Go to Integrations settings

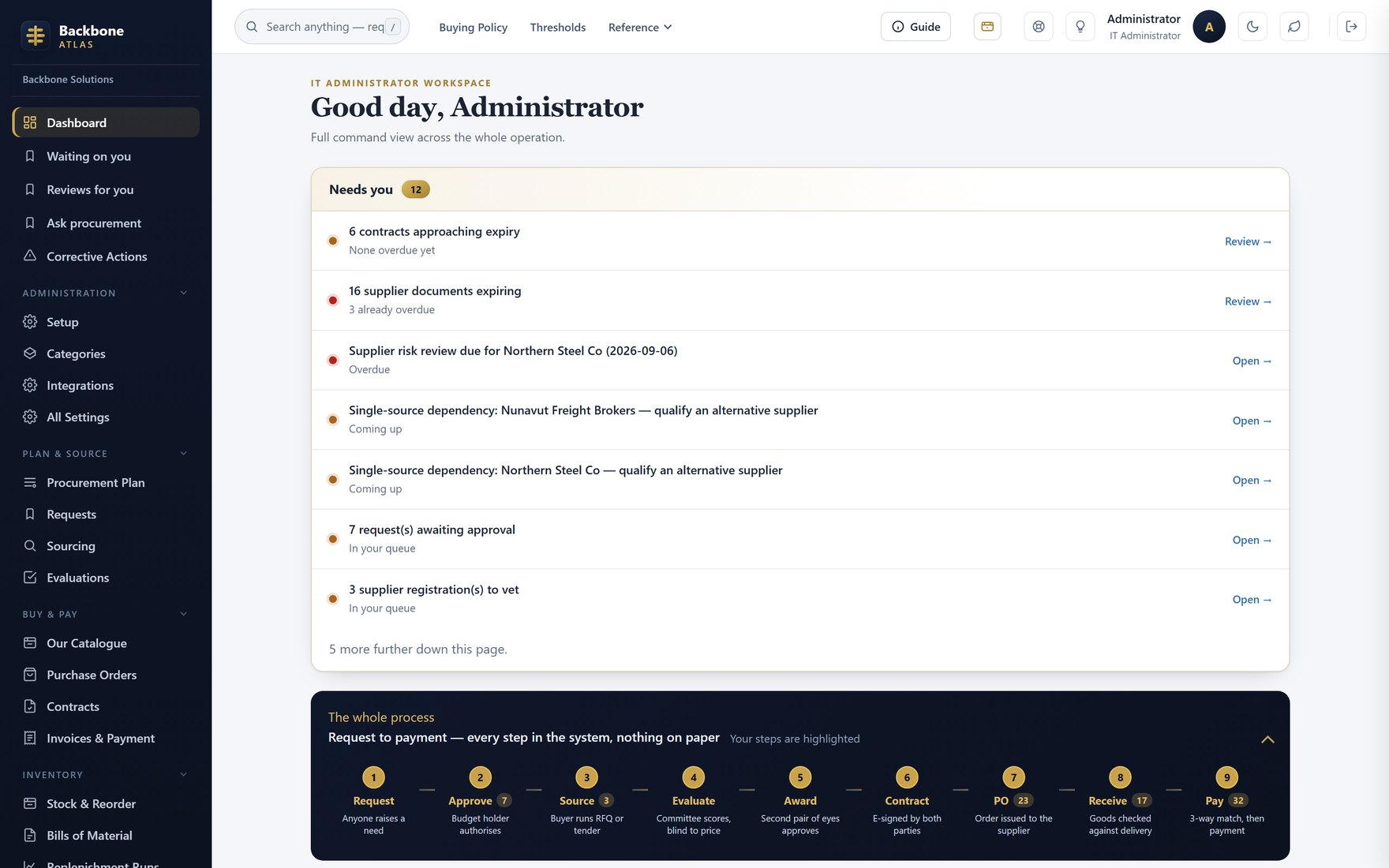click(106, 385)
